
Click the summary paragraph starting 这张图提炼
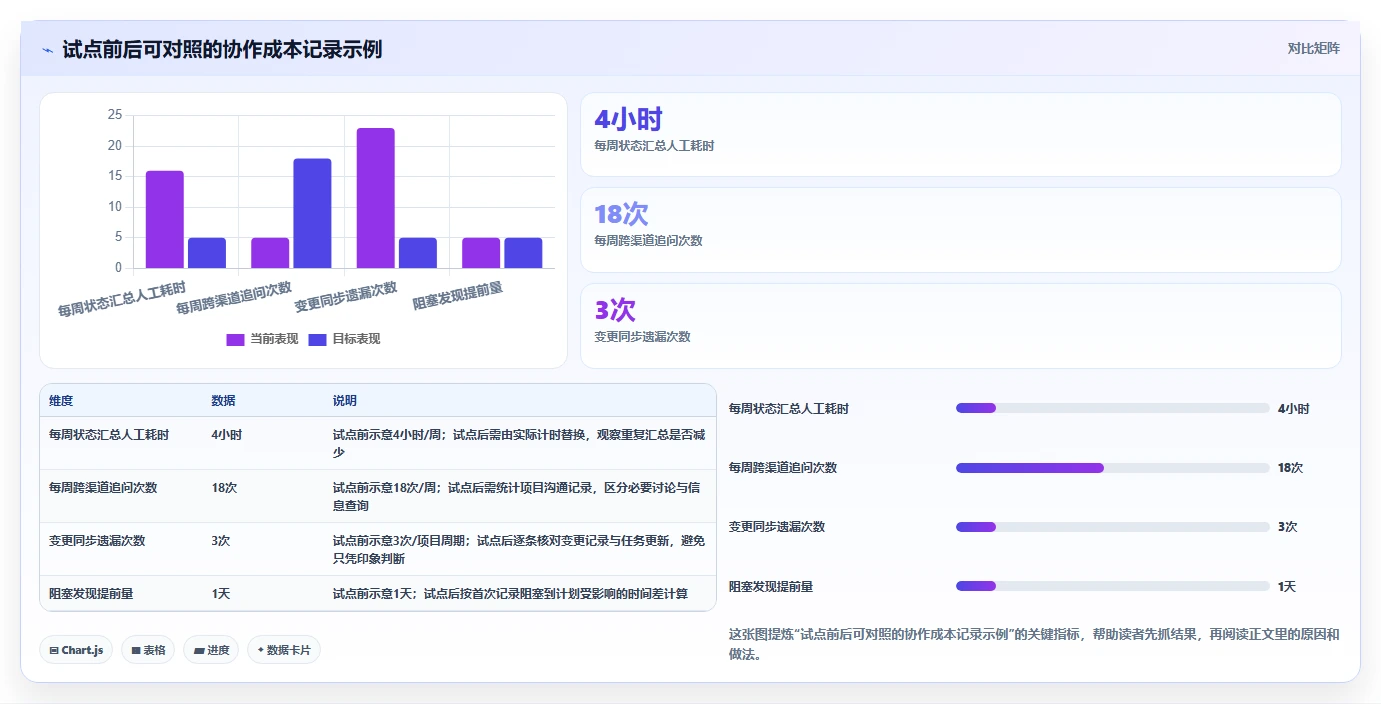pos(1034,644)
